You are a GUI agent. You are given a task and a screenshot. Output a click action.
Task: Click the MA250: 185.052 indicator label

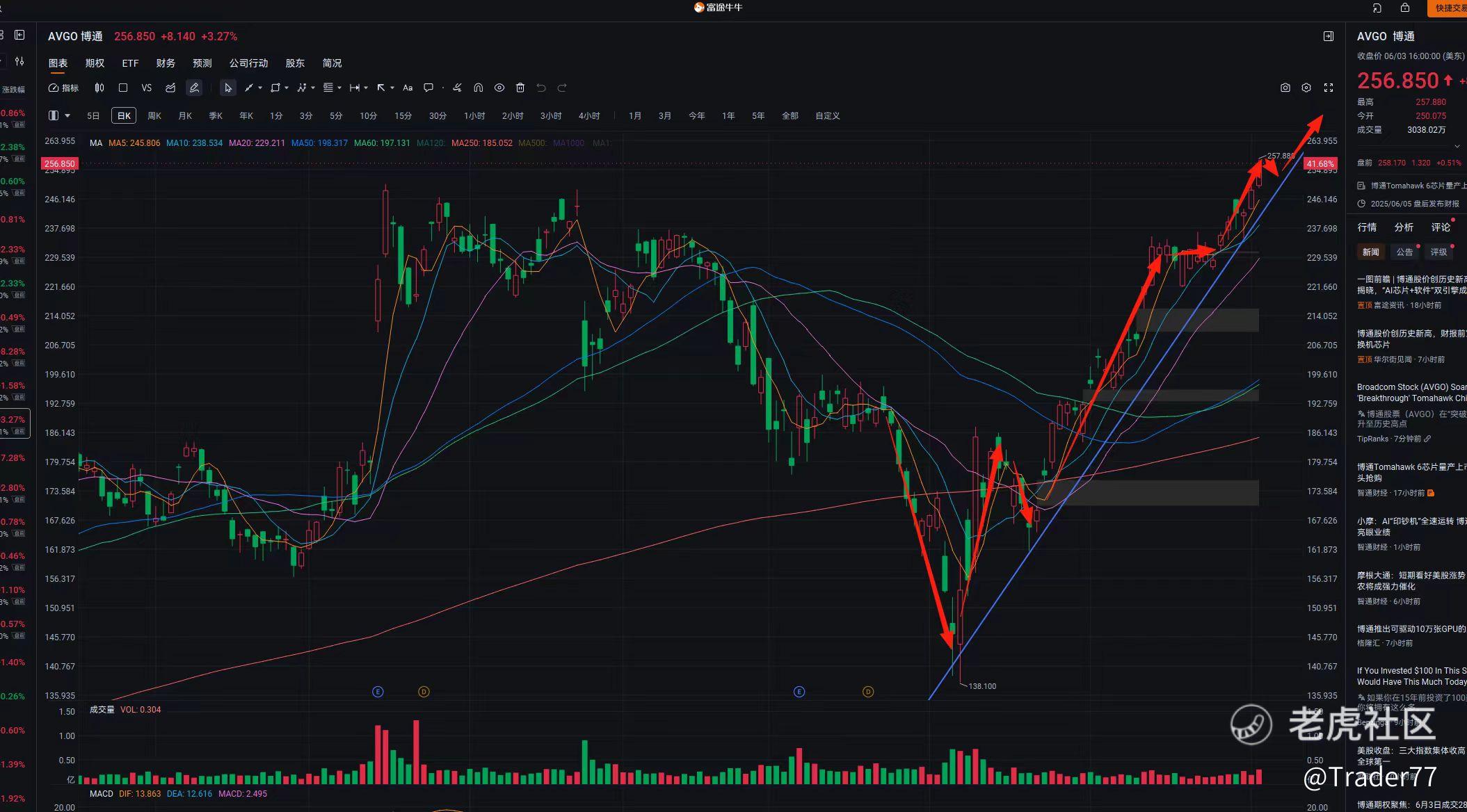[x=482, y=143]
